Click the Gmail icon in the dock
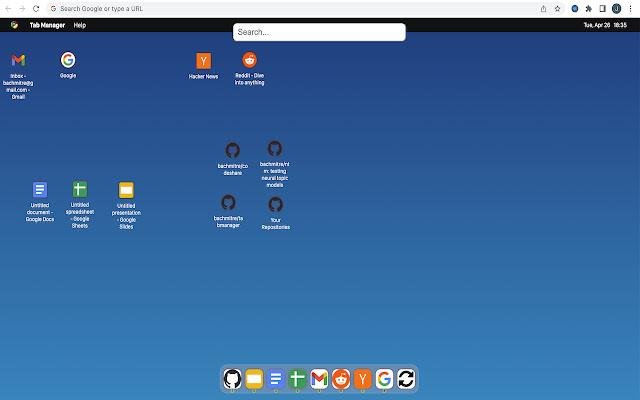The width and height of the screenshot is (640, 400). tap(319, 379)
